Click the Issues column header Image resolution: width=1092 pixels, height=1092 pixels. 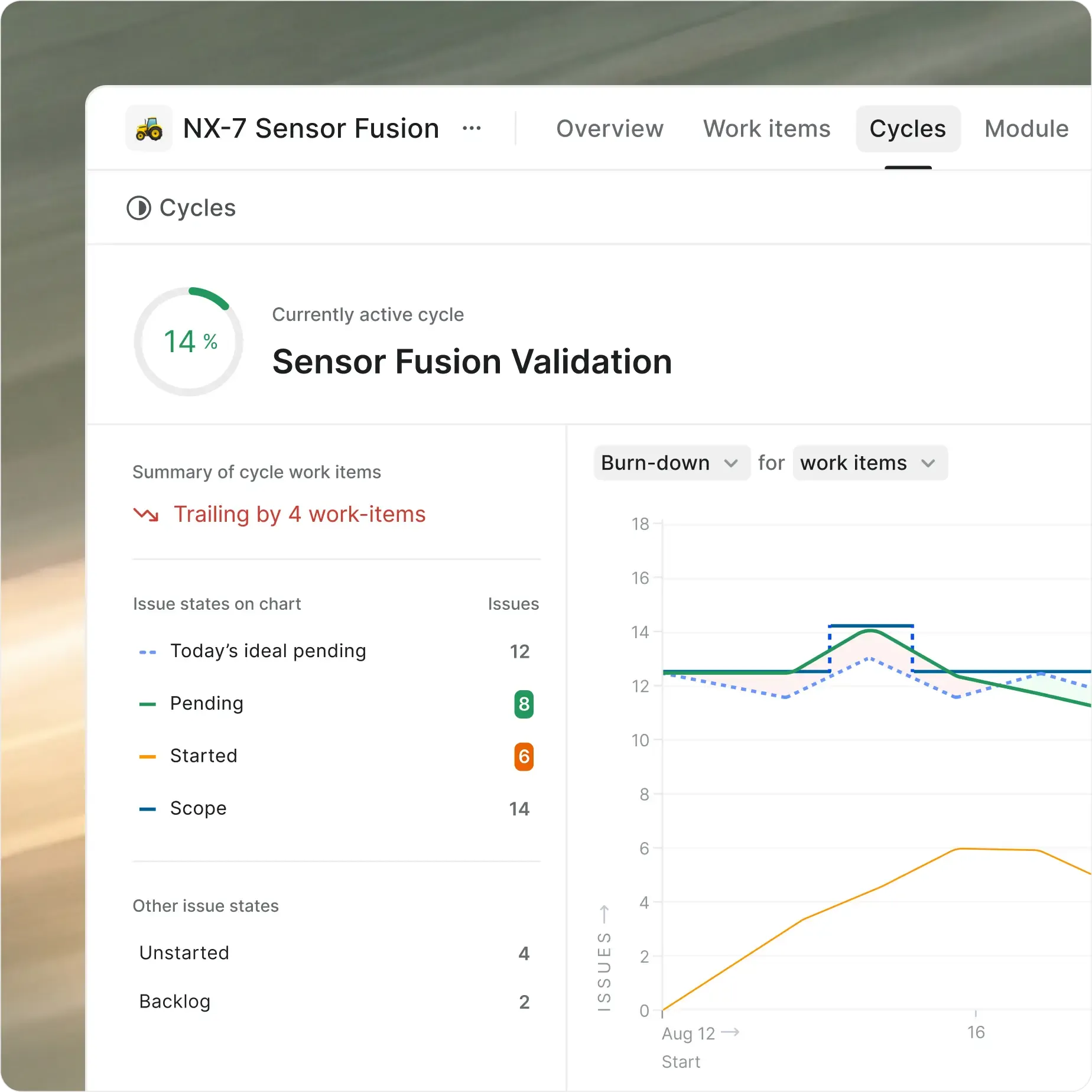[x=513, y=604]
